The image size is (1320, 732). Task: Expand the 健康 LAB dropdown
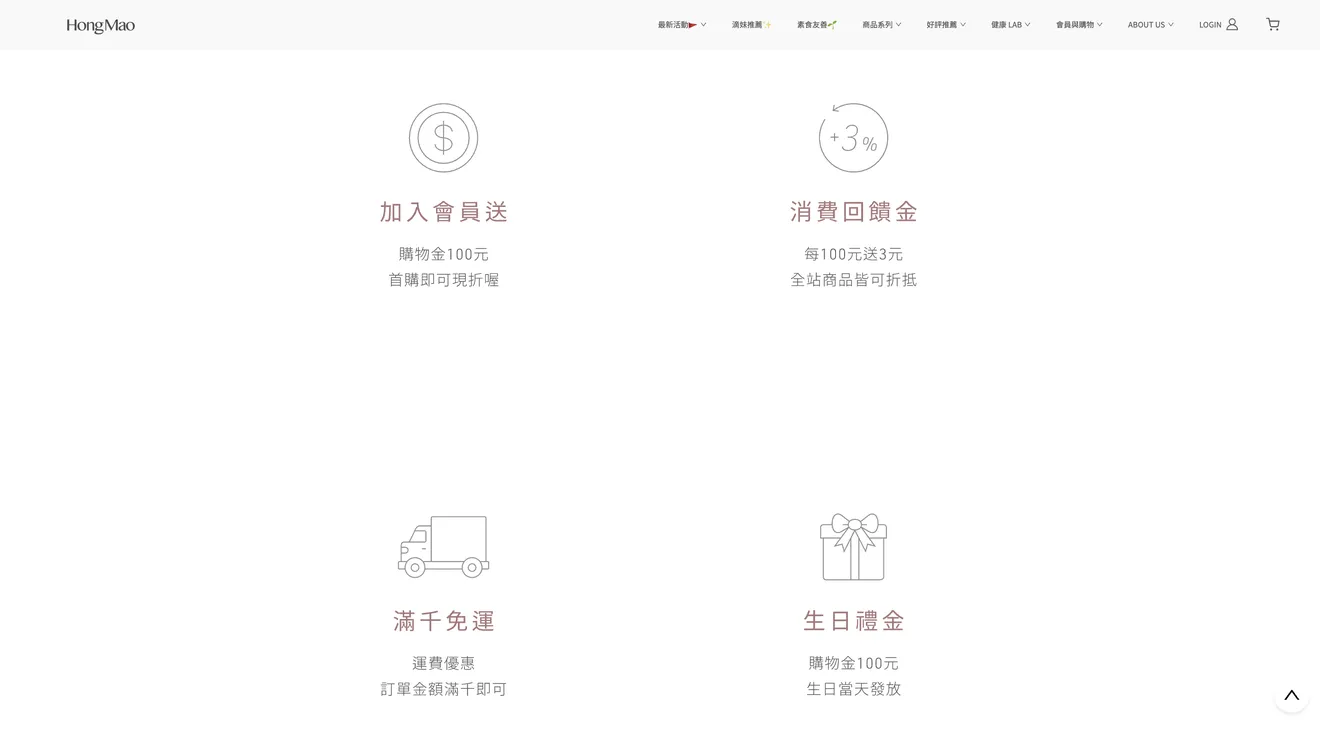click(x=1011, y=24)
